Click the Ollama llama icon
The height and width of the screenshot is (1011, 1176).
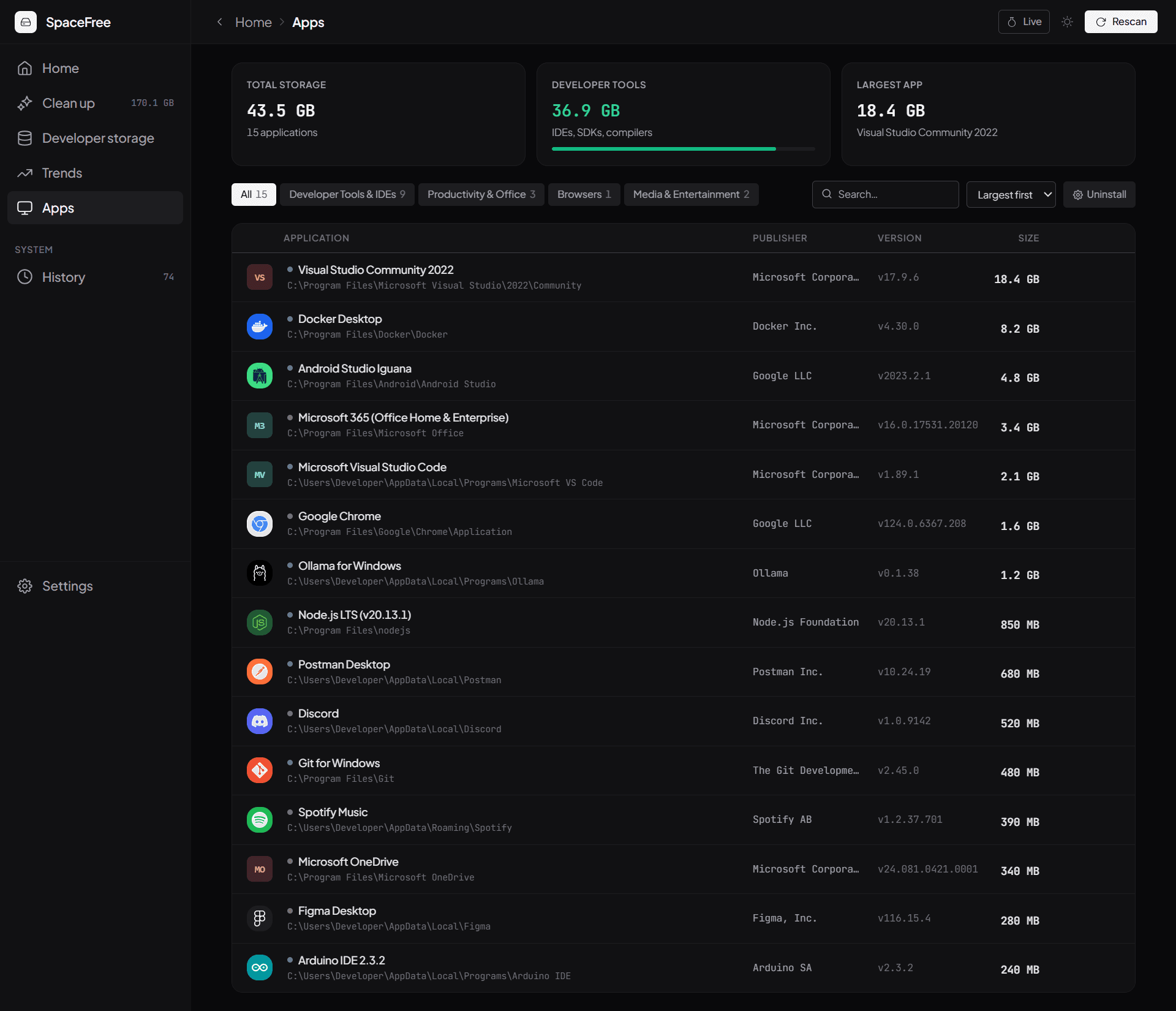pyautogui.click(x=260, y=574)
